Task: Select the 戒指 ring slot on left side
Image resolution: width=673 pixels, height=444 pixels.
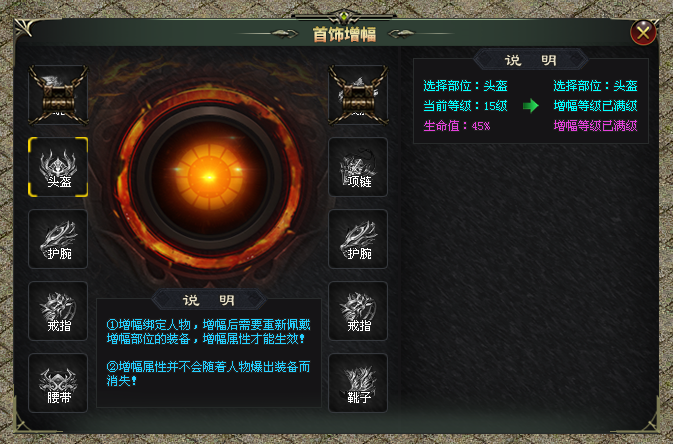Action: tap(58, 311)
